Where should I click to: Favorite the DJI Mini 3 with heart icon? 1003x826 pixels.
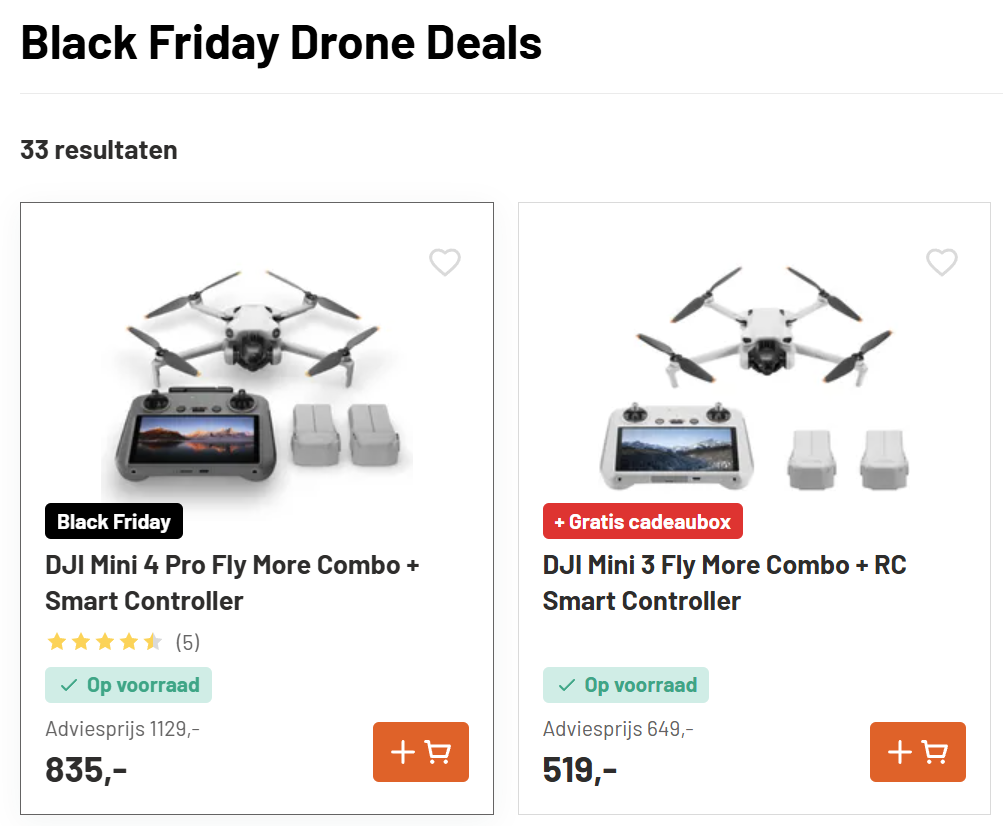(x=942, y=263)
